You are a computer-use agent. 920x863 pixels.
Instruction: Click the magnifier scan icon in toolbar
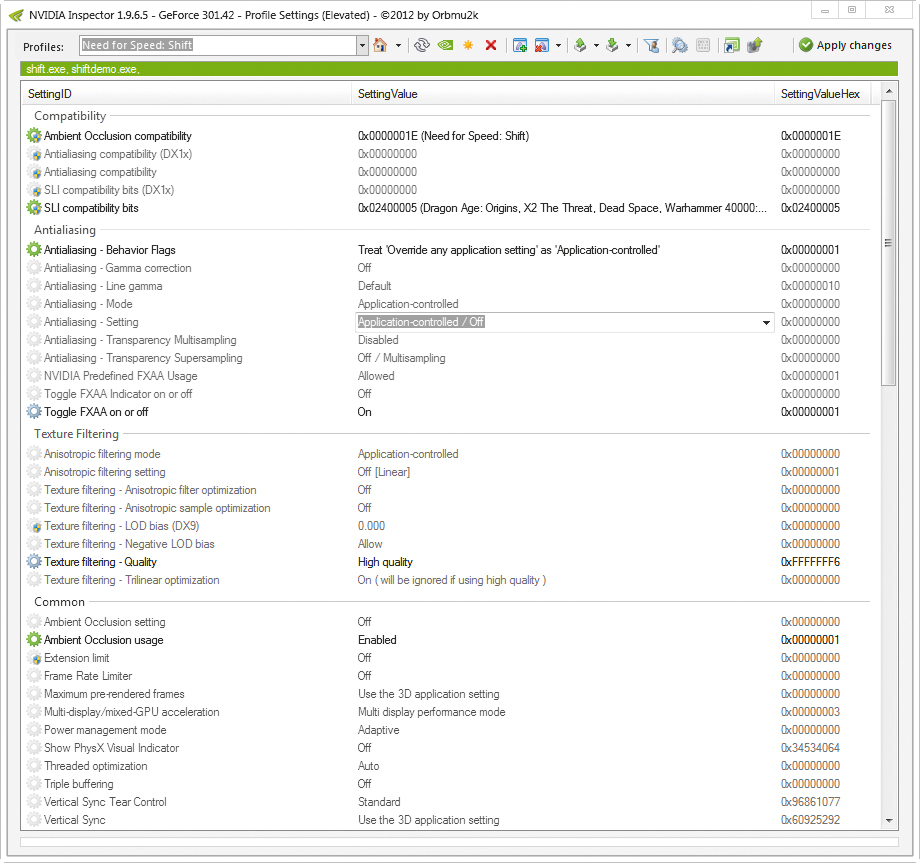click(679, 45)
